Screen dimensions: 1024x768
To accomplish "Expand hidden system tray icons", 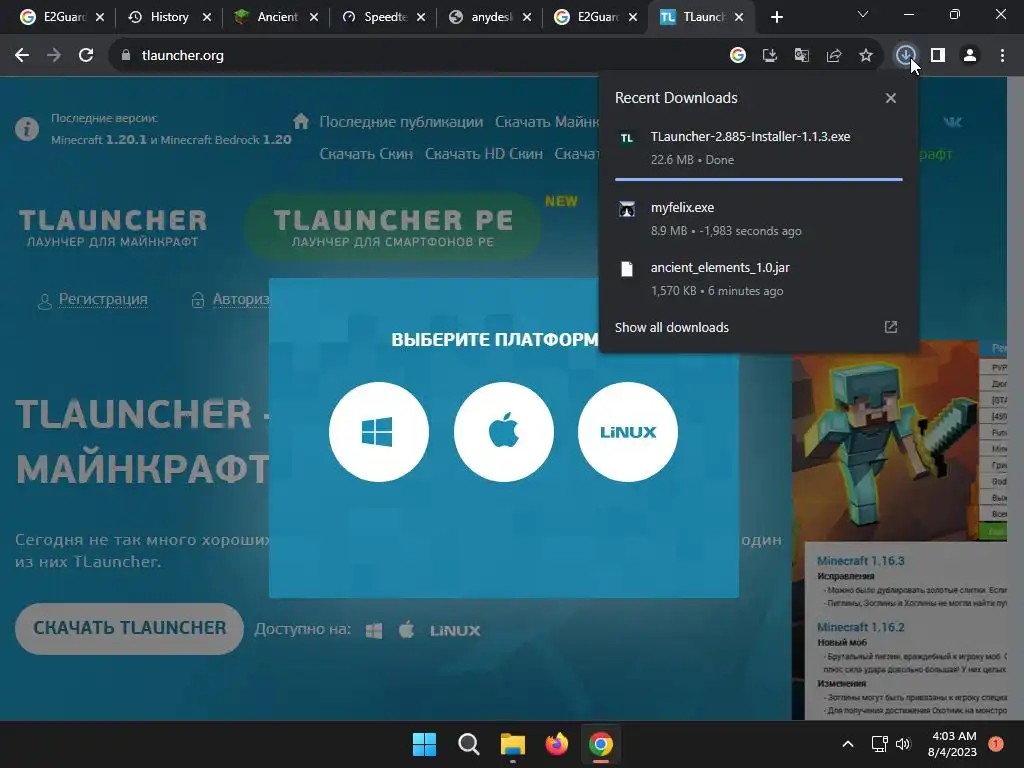I will tap(848, 744).
